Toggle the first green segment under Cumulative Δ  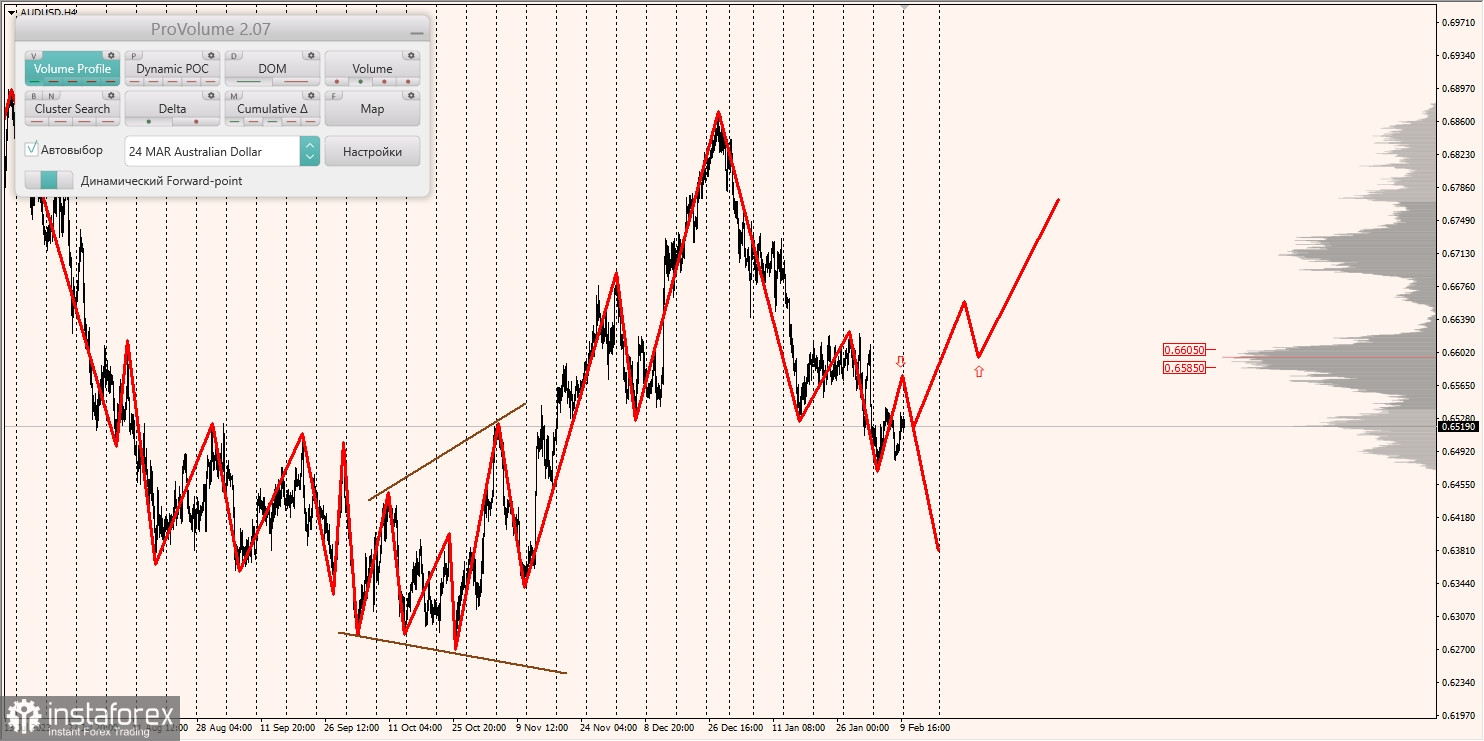coord(234,121)
